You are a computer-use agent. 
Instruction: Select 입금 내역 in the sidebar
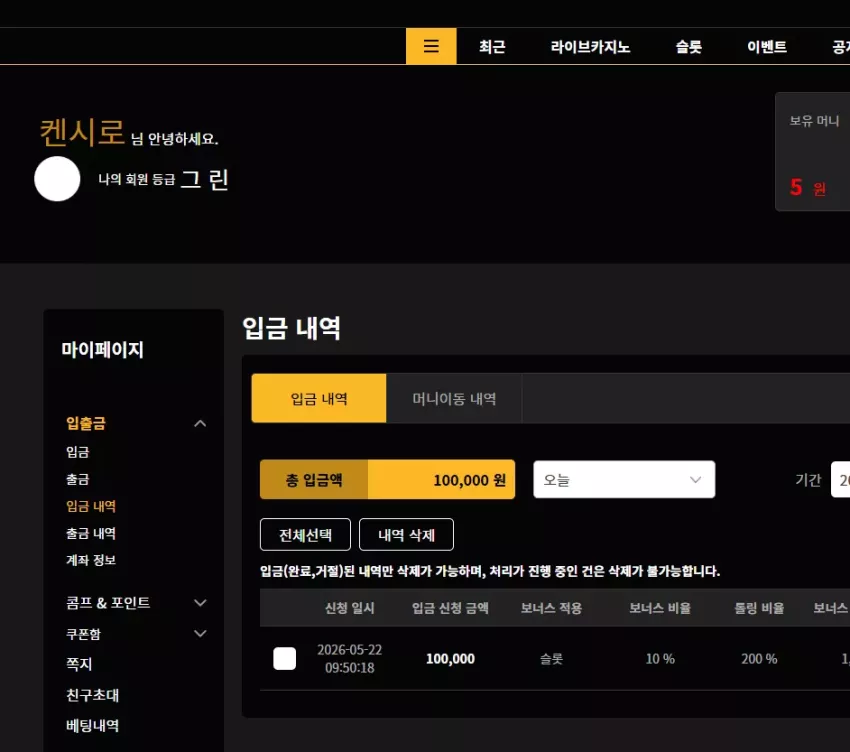point(91,506)
